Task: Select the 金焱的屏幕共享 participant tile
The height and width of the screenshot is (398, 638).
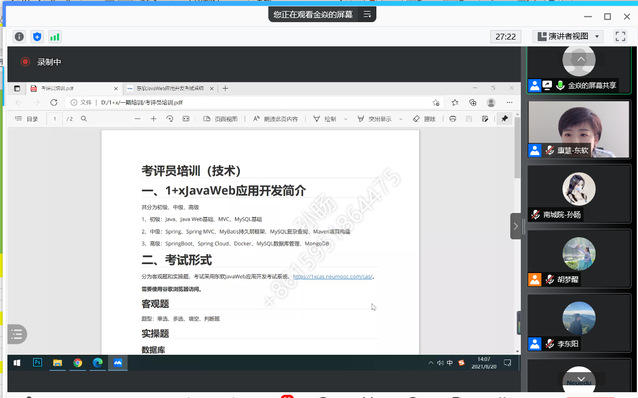Action: (x=579, y=70)
